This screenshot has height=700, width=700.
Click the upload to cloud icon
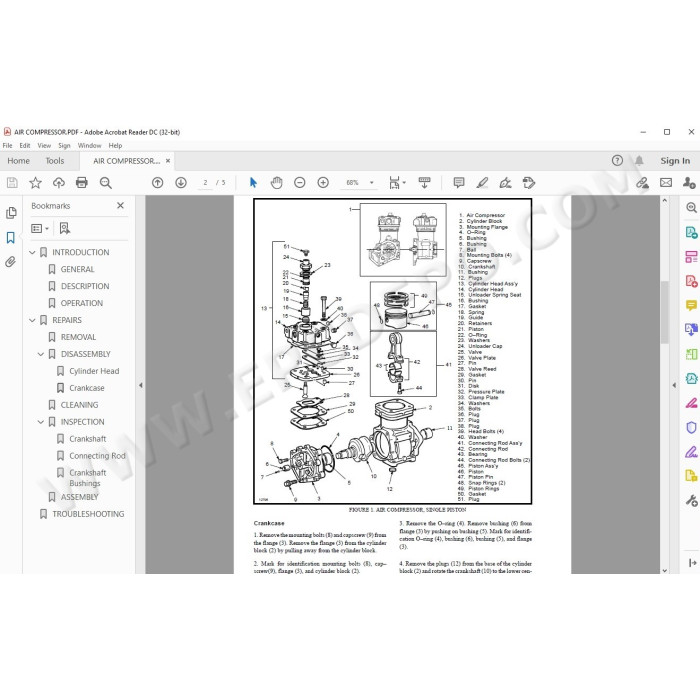point(58,183)
